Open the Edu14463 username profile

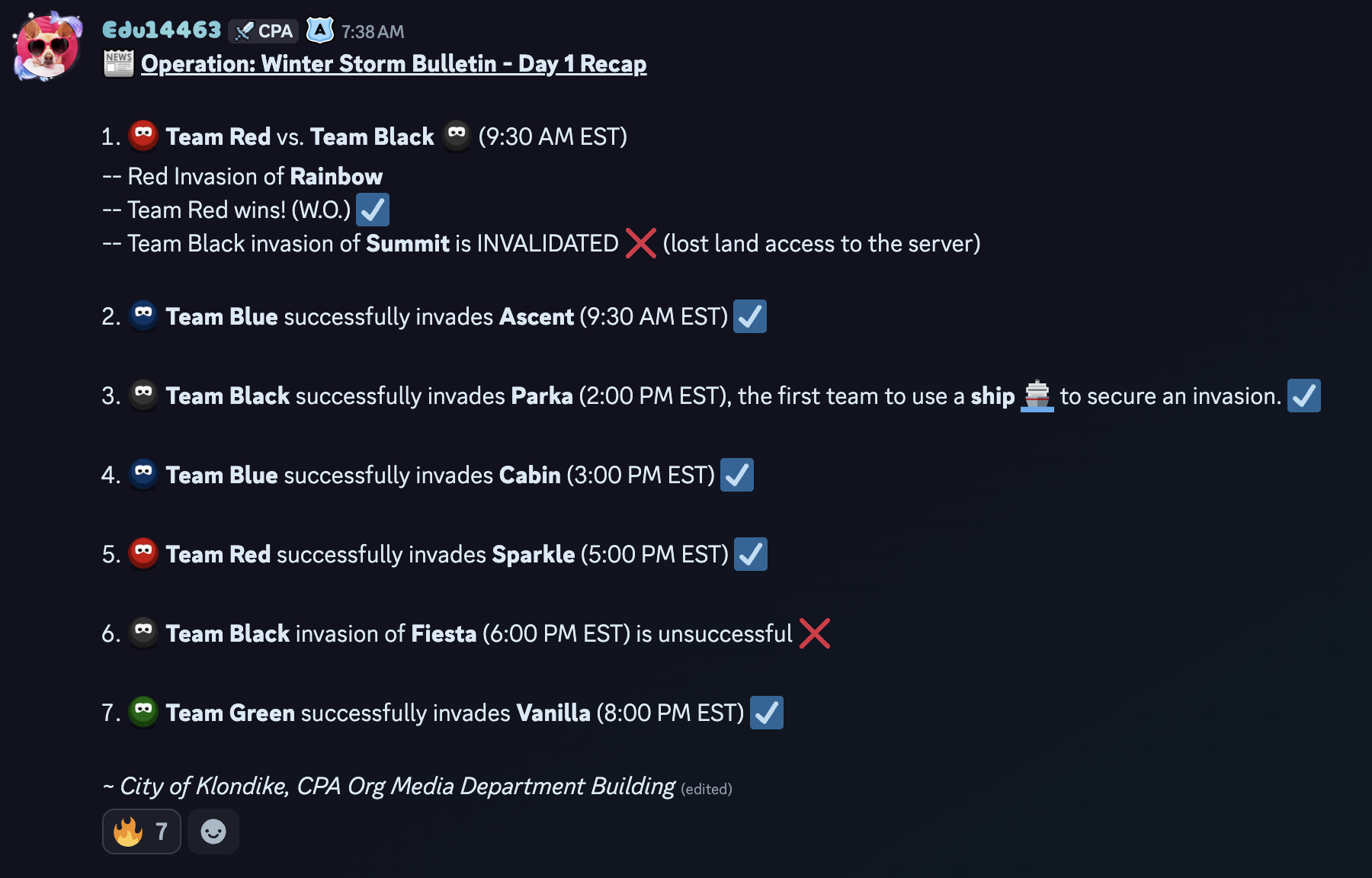(162, 30)
